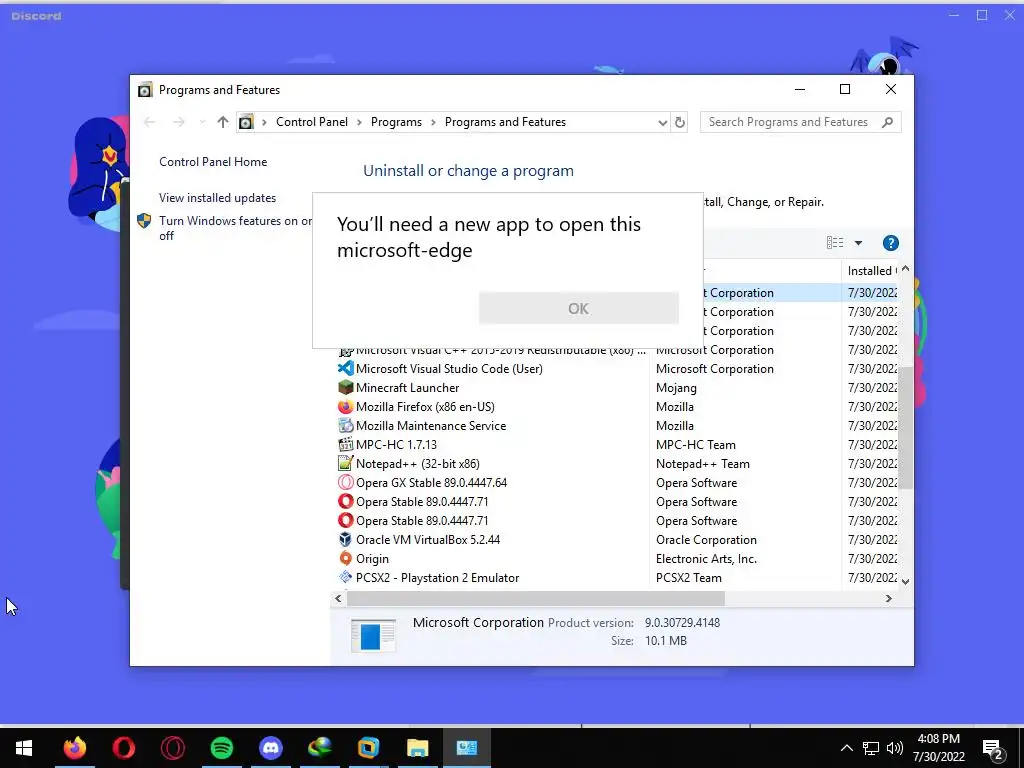Select PCSX2 - Playstation 2 Emulator entry
The image size is (1024, 768).
click(438, 578)
